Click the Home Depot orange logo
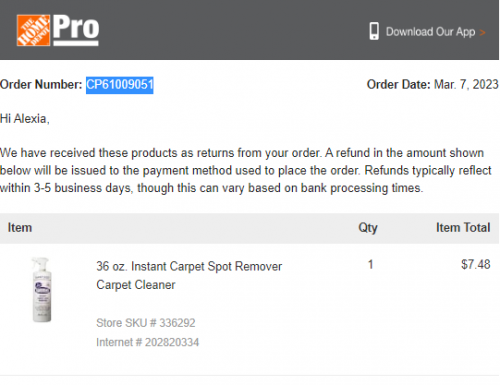Image resolution: width=500 pixels, height=385 pixels. pos(33,30)
